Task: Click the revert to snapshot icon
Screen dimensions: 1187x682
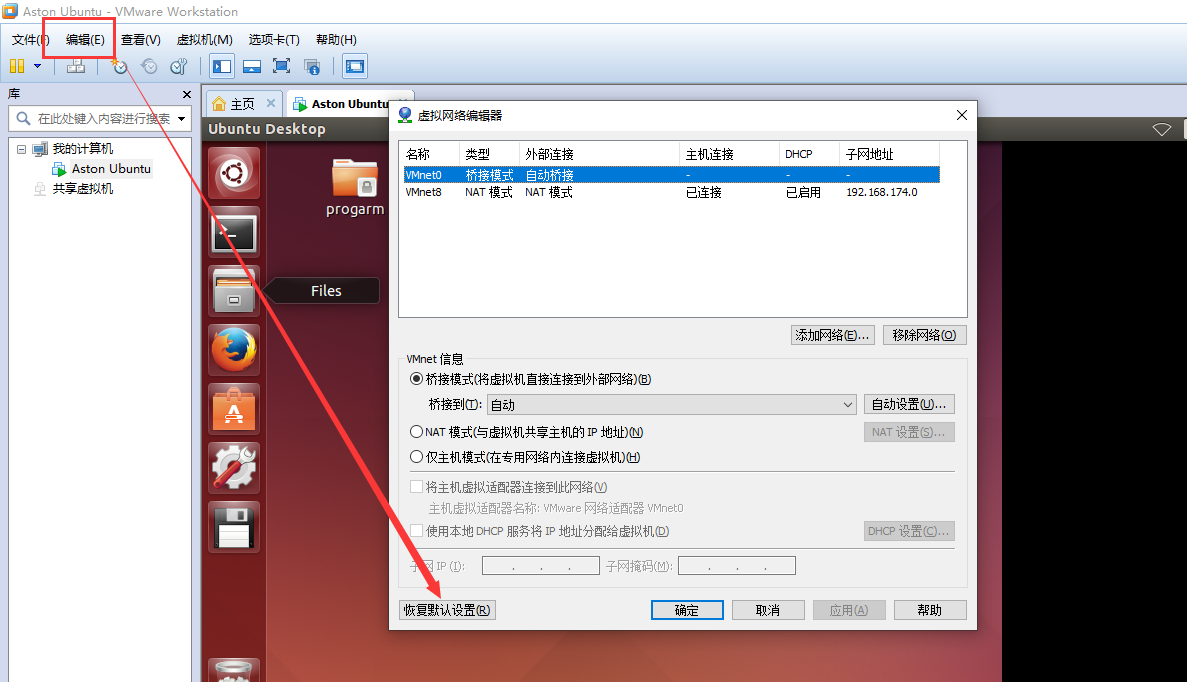Action: [149, 67]
